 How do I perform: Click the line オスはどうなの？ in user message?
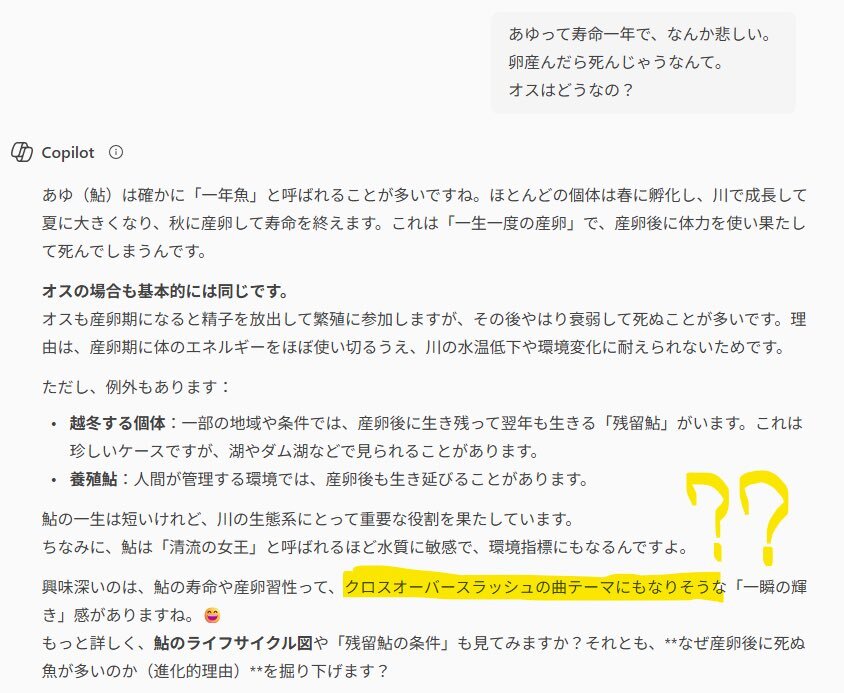[572, 90]
